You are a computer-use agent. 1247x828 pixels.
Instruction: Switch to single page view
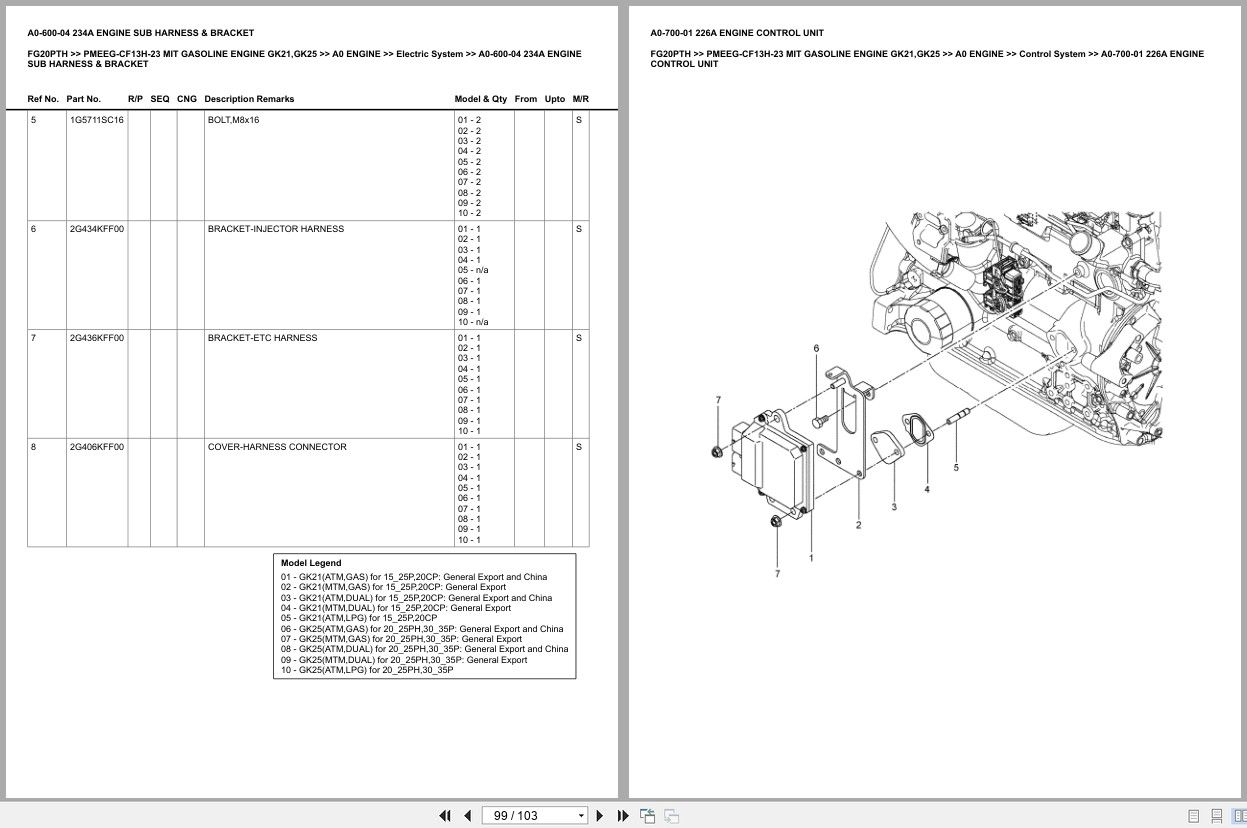[x=1194, y=816]
